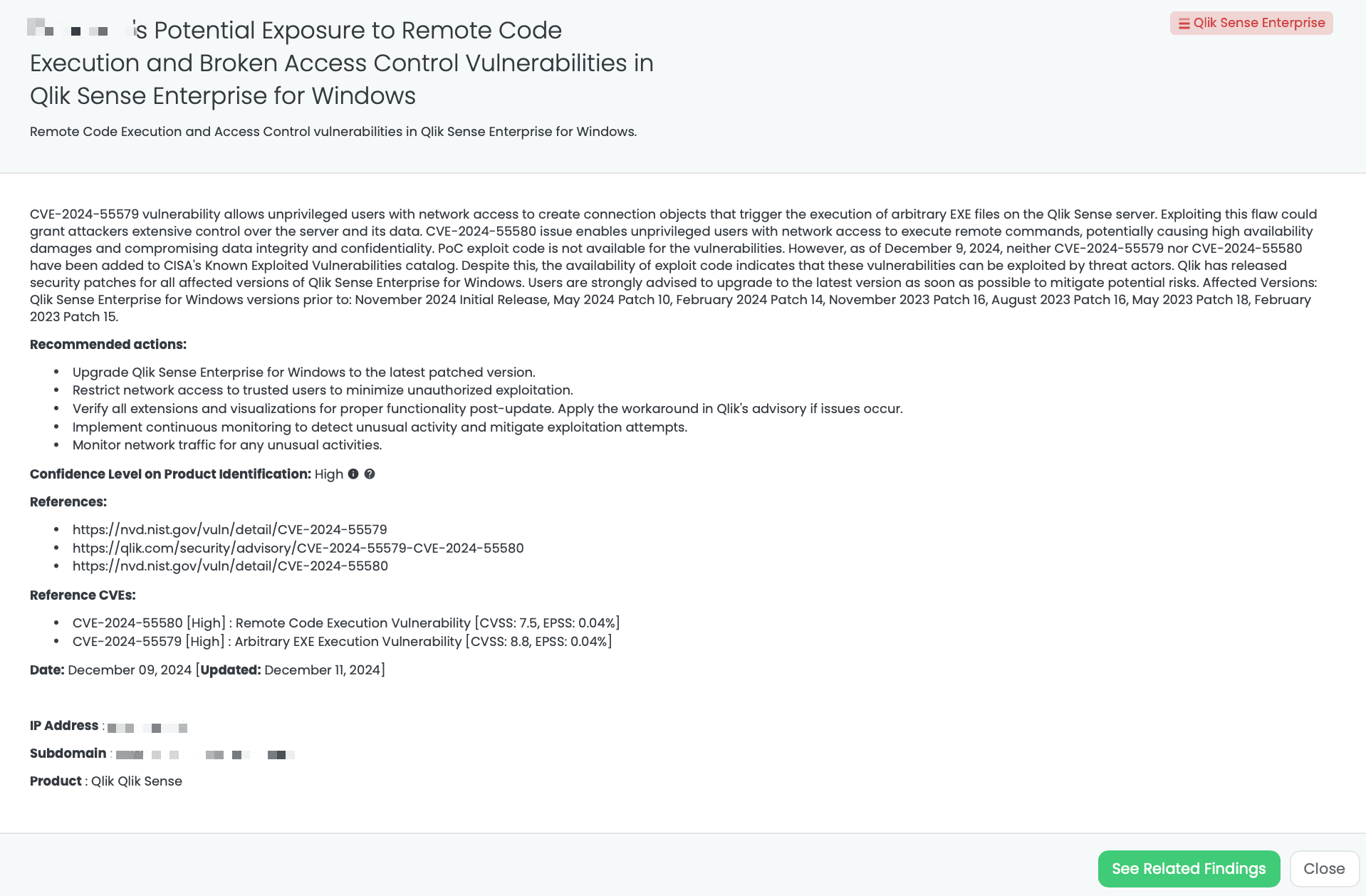Click the References heading
The width and height of the screenshot is (1366, 896).
(68, 502)
